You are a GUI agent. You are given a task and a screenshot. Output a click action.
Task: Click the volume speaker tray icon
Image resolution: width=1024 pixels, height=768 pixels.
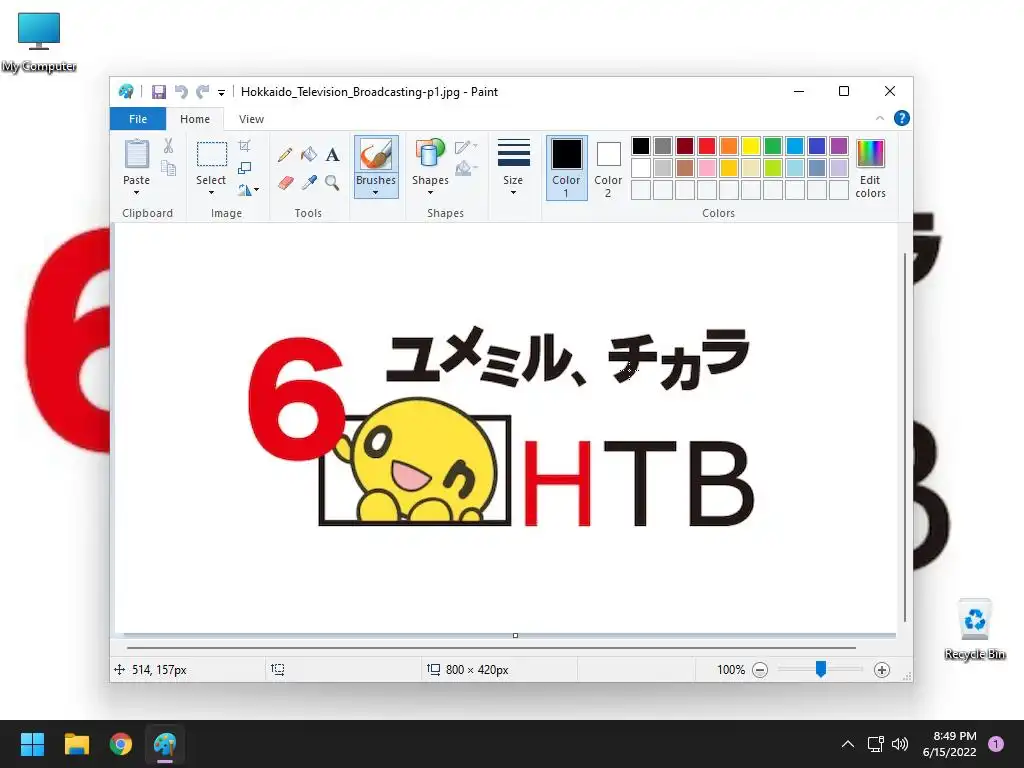(x=900, y=744)
